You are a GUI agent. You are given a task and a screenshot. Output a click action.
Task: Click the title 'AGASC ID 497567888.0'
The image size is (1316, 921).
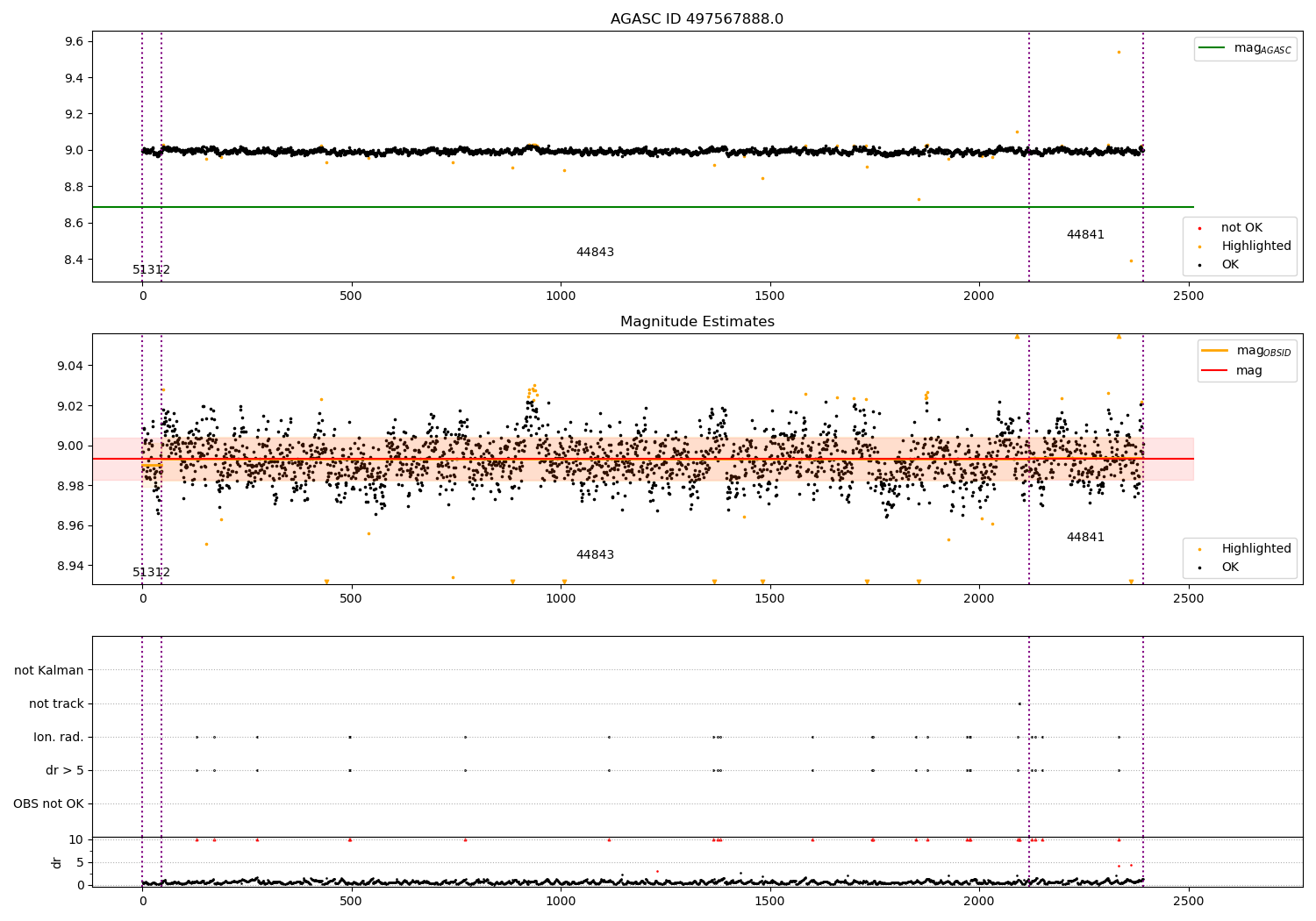[x=697, y=19]
